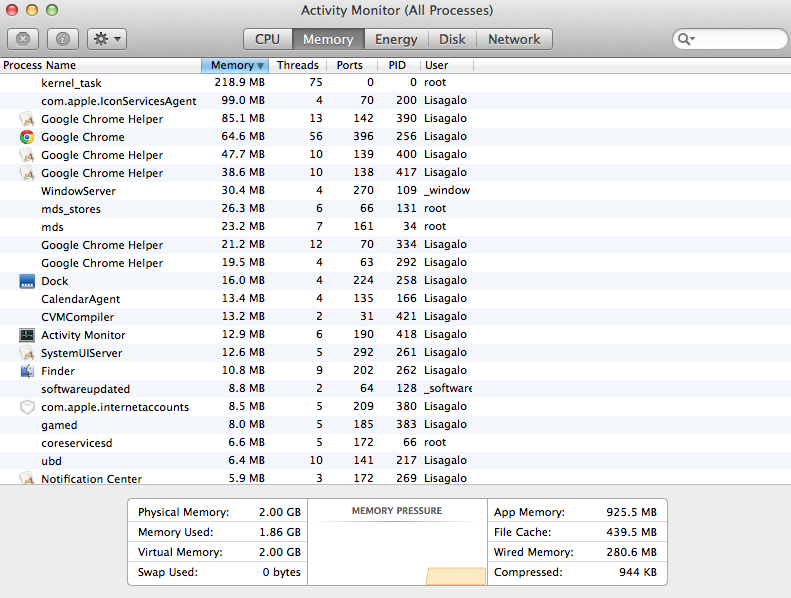791x598 pixels.
Task: Switch to the CPU tab
Action: tap(267, 39)
